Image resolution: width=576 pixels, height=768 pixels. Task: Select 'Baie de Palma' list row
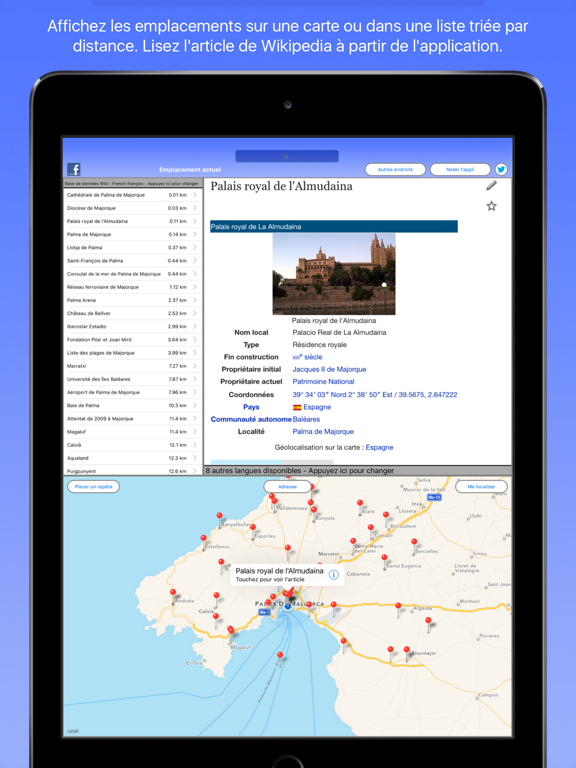(x=133, y=406)
